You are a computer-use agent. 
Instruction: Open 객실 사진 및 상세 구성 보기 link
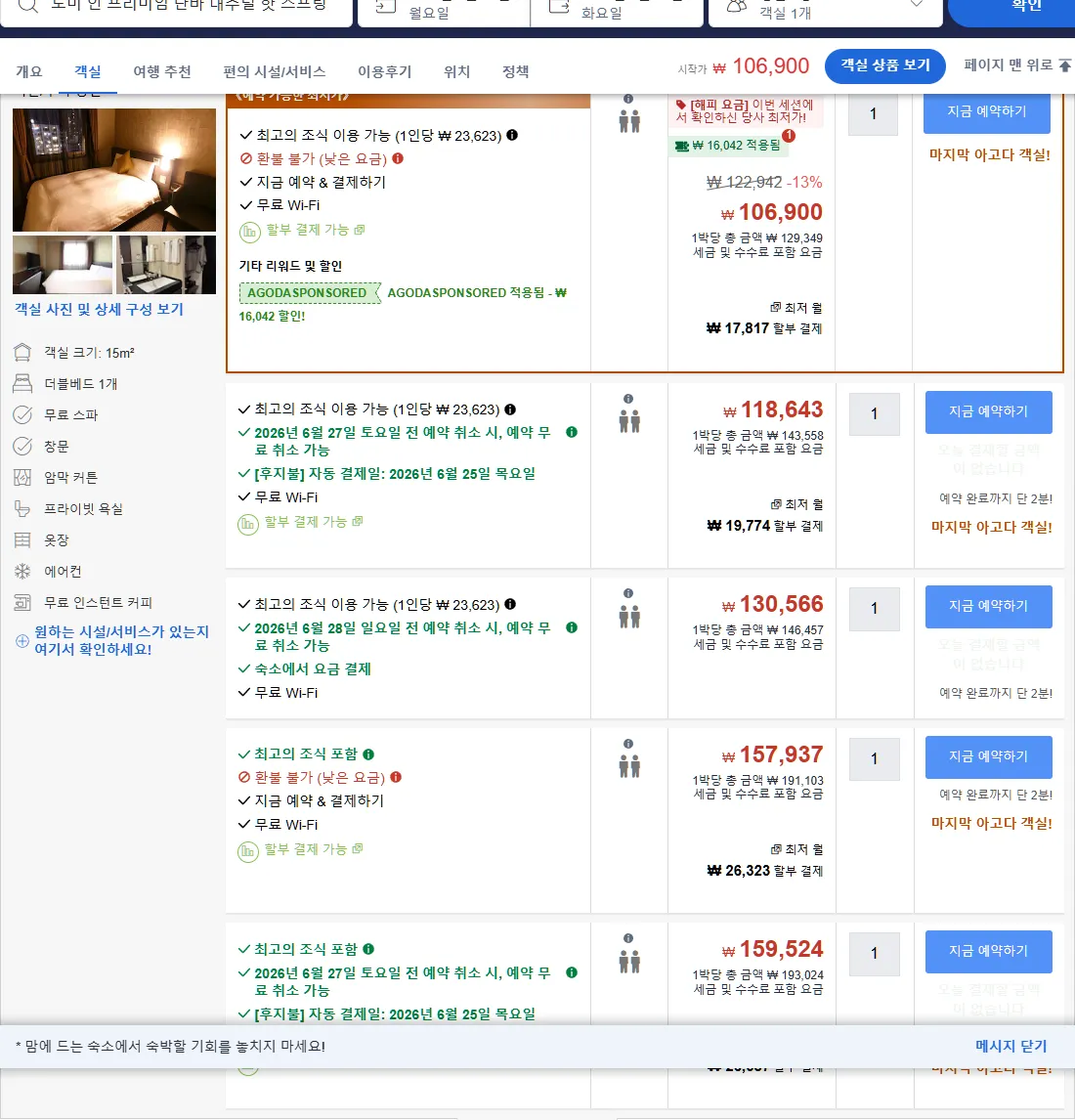pos(100,309)
